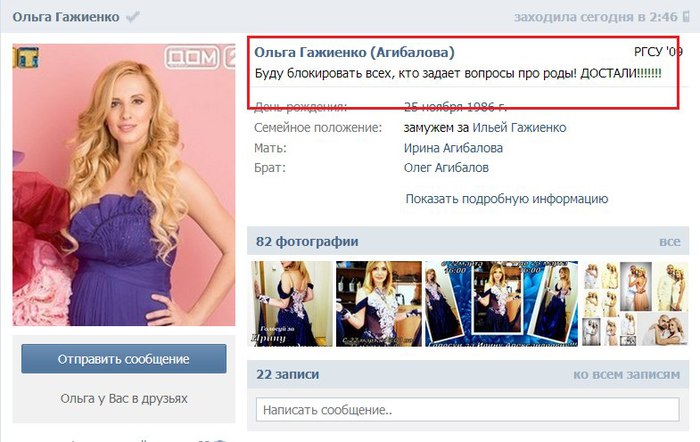Click the Отправить сообщение button
This screenshot has width=700, height=442.
coord(124,359)
